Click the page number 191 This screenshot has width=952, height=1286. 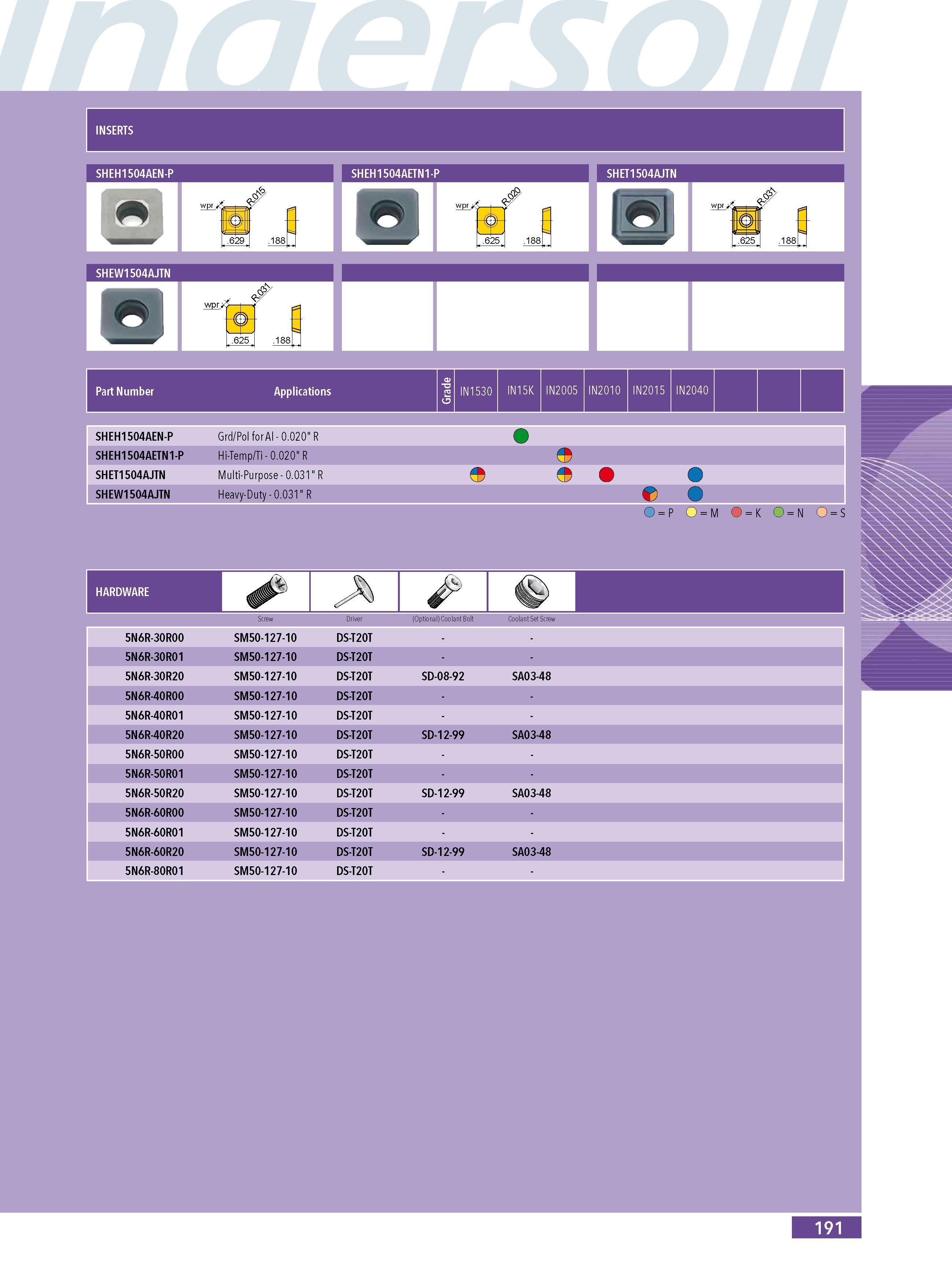click(828, 1228)
